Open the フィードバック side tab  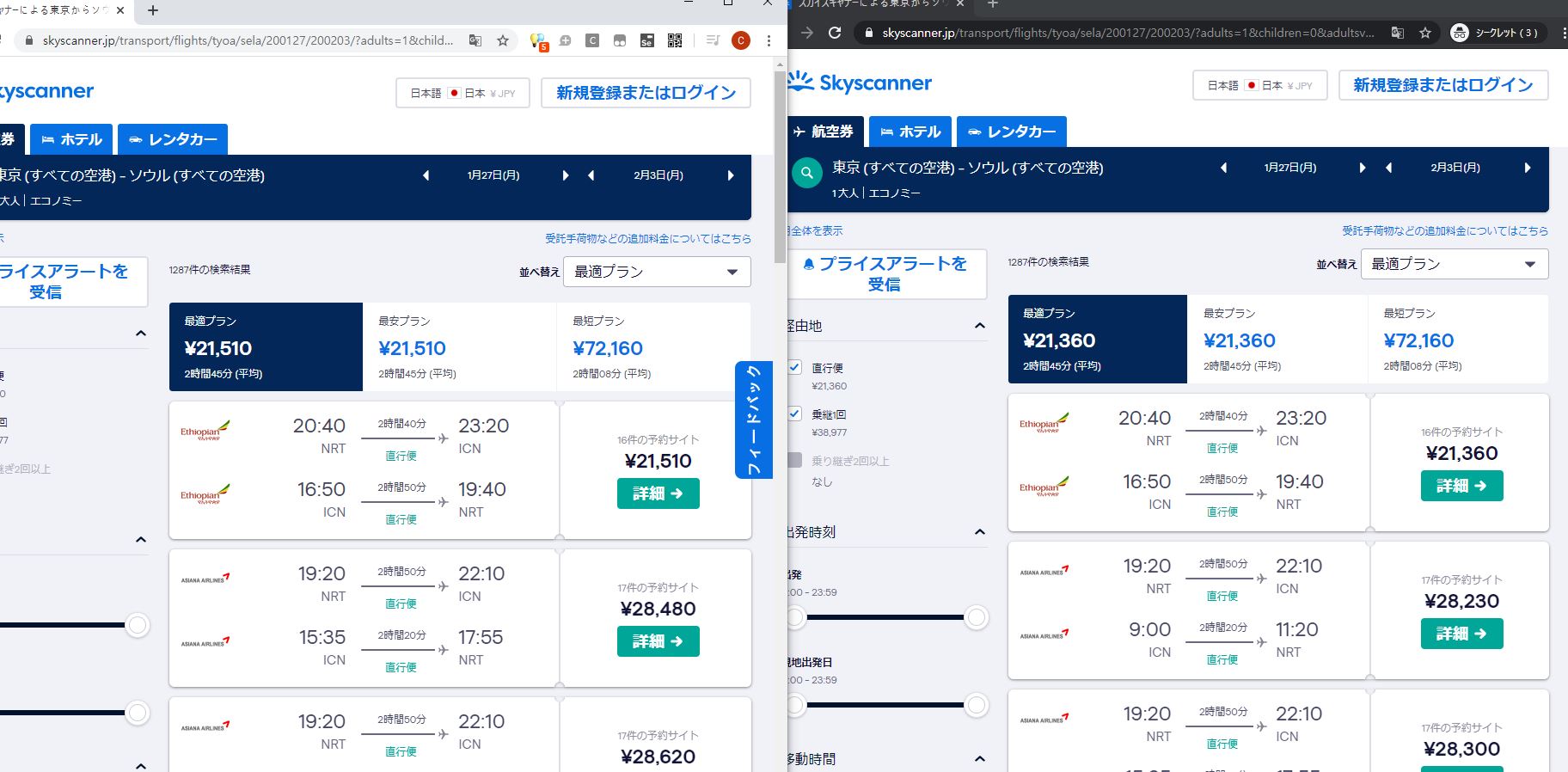coord(754,420)
